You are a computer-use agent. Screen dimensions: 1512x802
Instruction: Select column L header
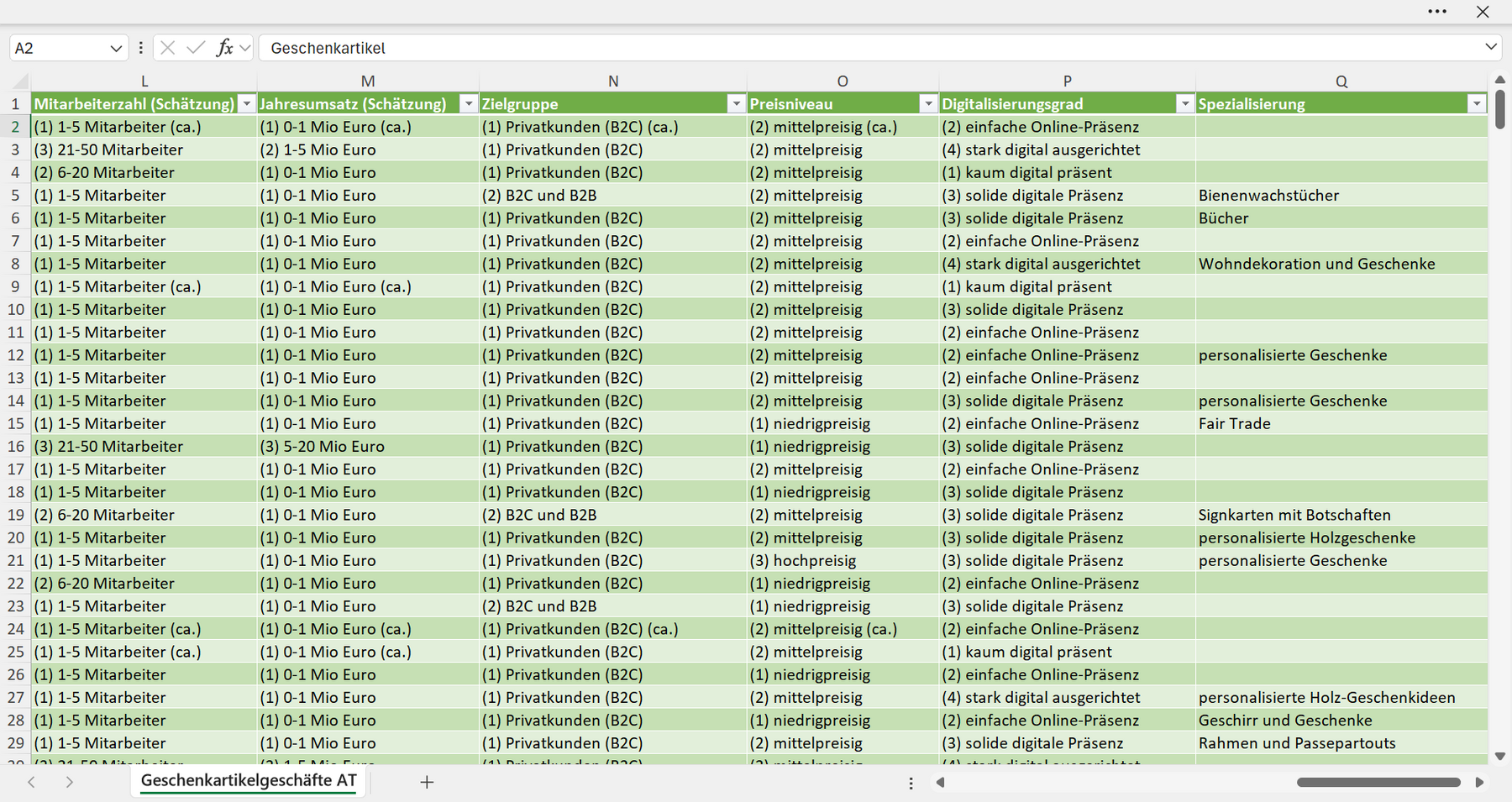(144, 81)
